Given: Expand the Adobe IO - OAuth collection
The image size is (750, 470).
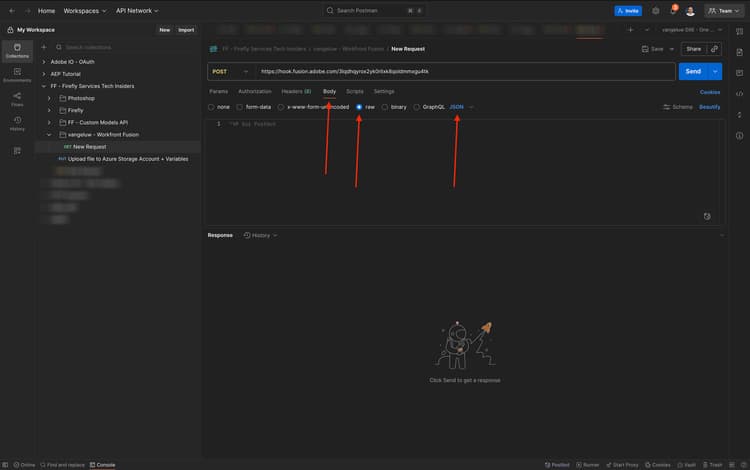Looking at the screenshot, I should coord(44,62).
